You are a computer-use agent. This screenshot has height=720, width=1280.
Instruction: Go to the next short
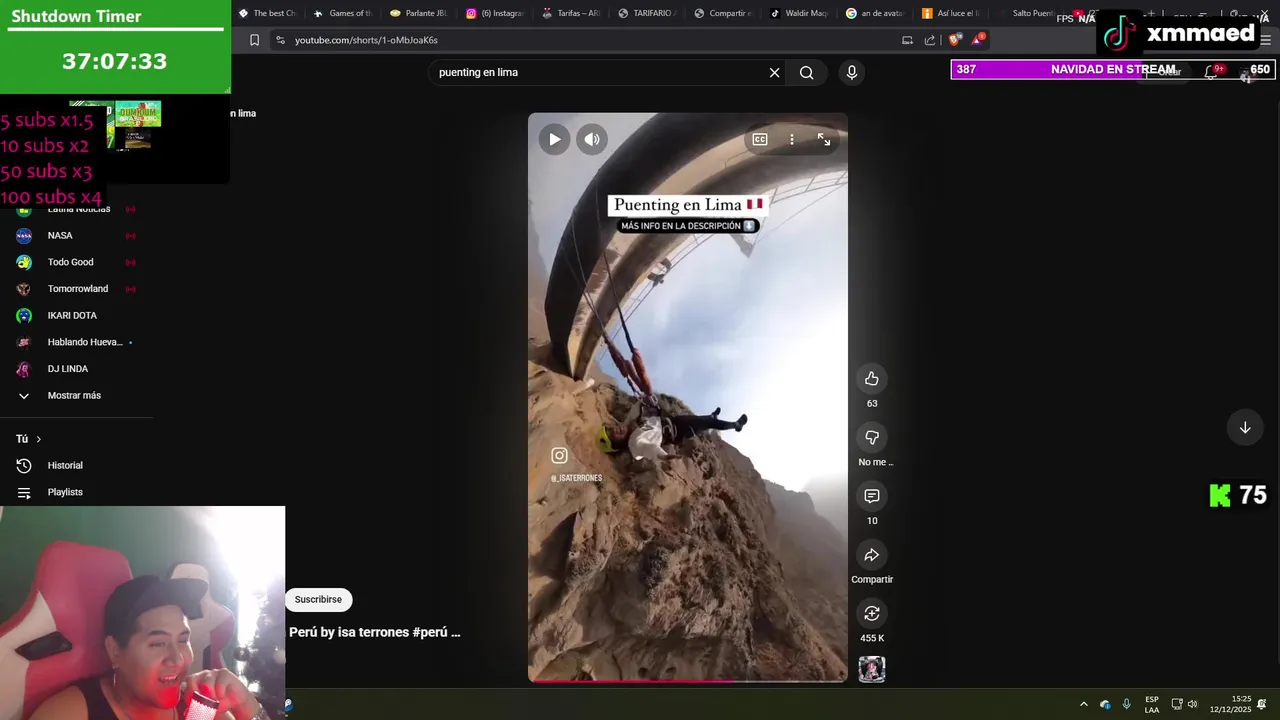coord(1245,428)
